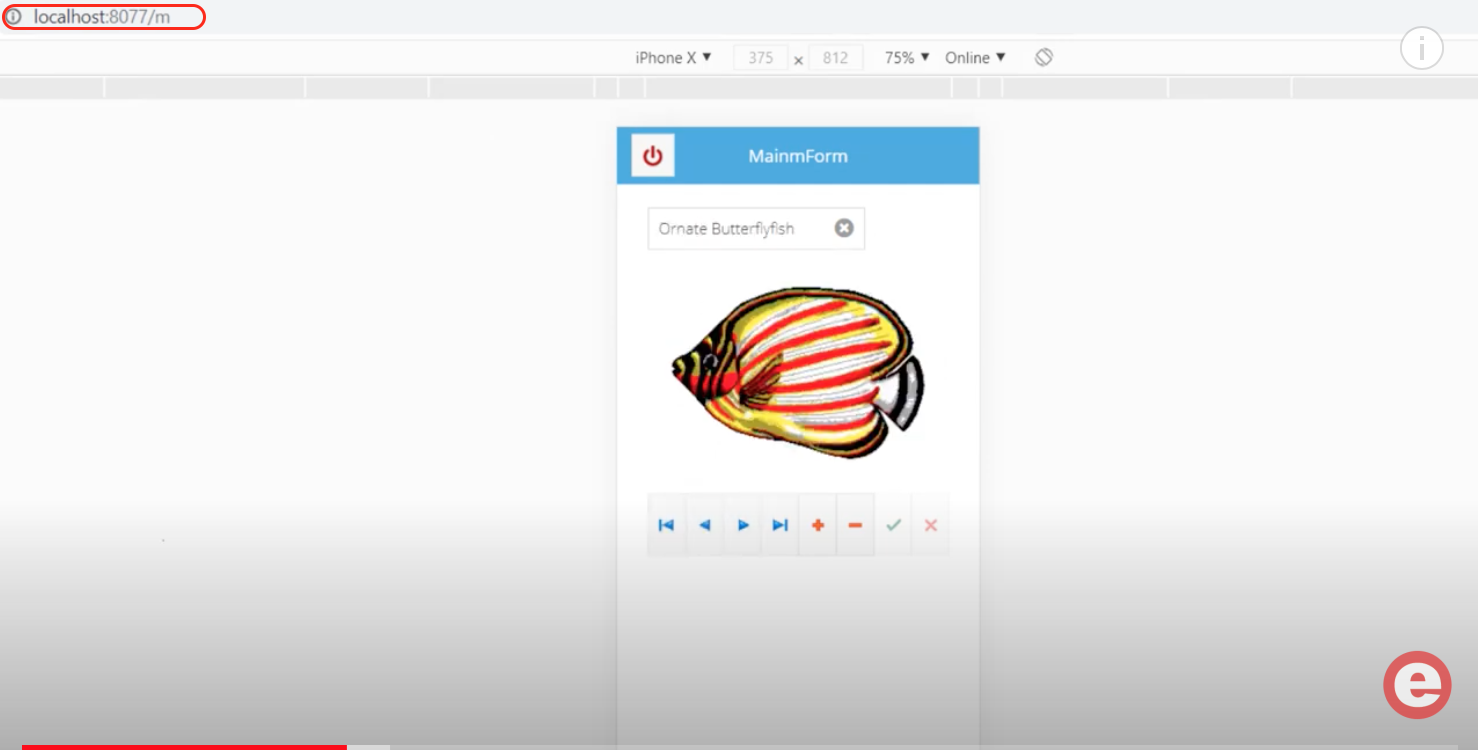This screenshot has height=750, width=1478.
Task: Toggle device rotation icon in toolbar
Action: (x=1043, y=58)
